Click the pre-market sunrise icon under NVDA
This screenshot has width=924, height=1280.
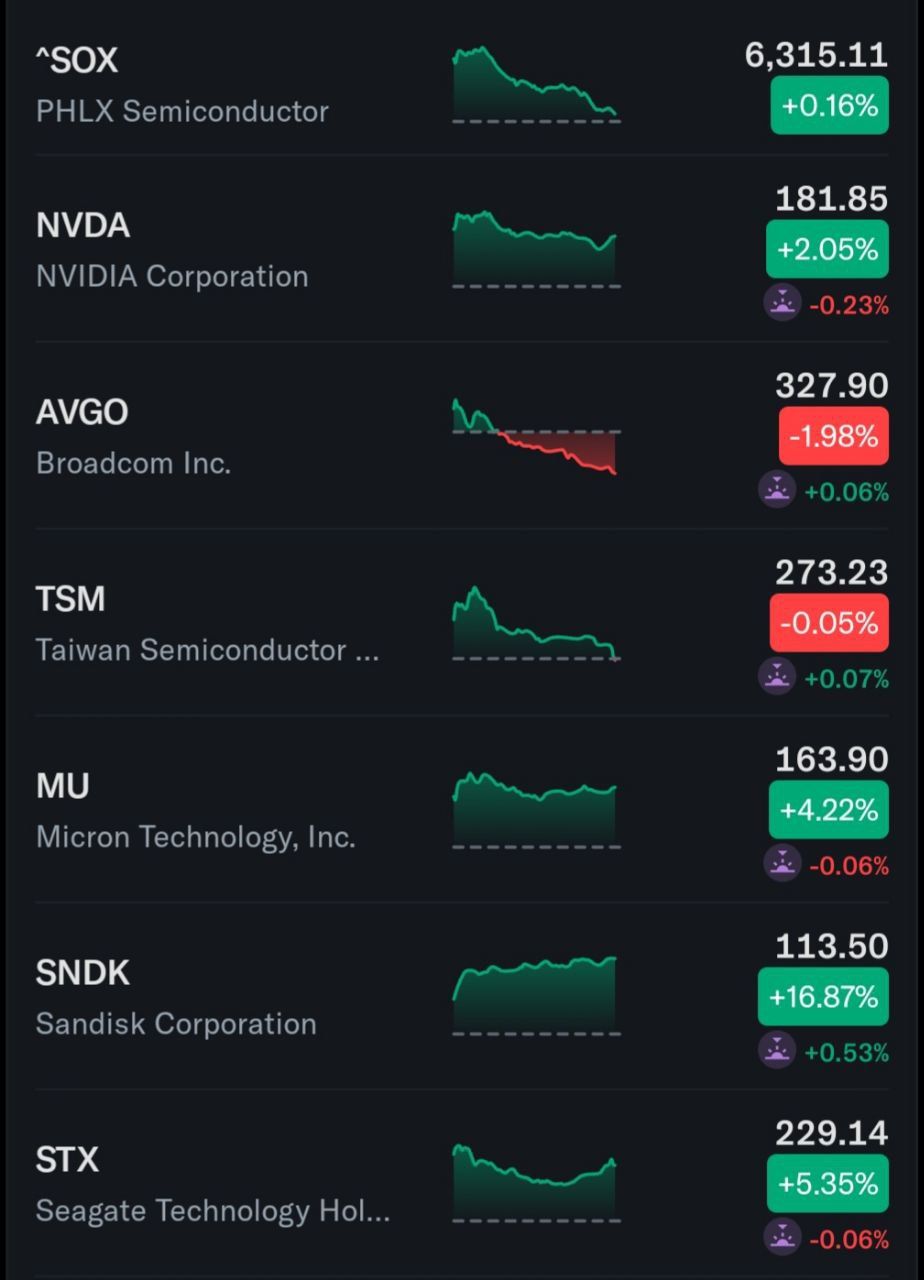click(782, 303)
